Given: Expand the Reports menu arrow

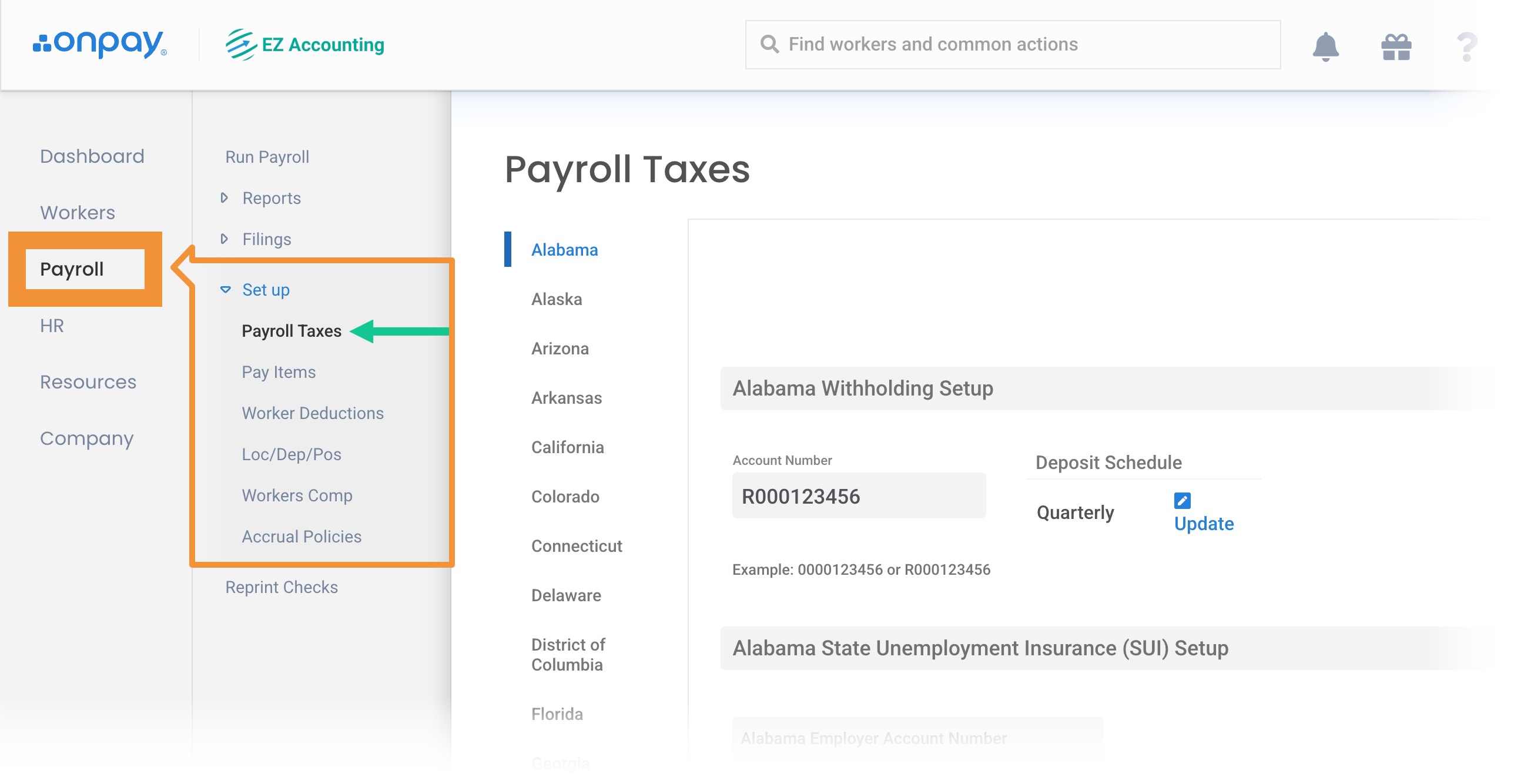Looking at the screenshot, I should pyautogui.click(x=224, y=198).
